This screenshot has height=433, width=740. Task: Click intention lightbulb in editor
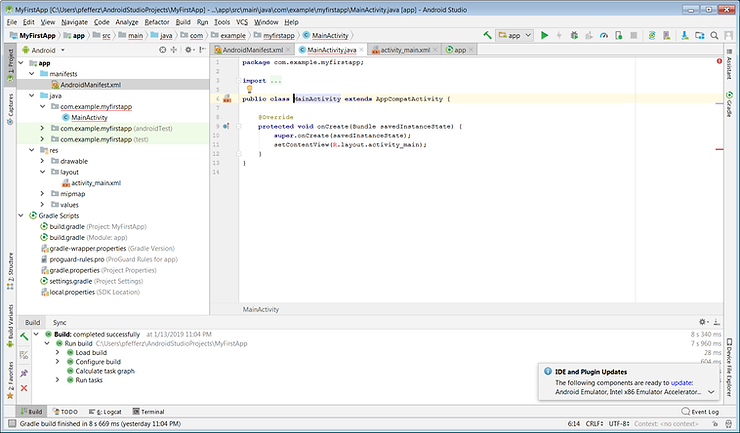tap(249, 89)
